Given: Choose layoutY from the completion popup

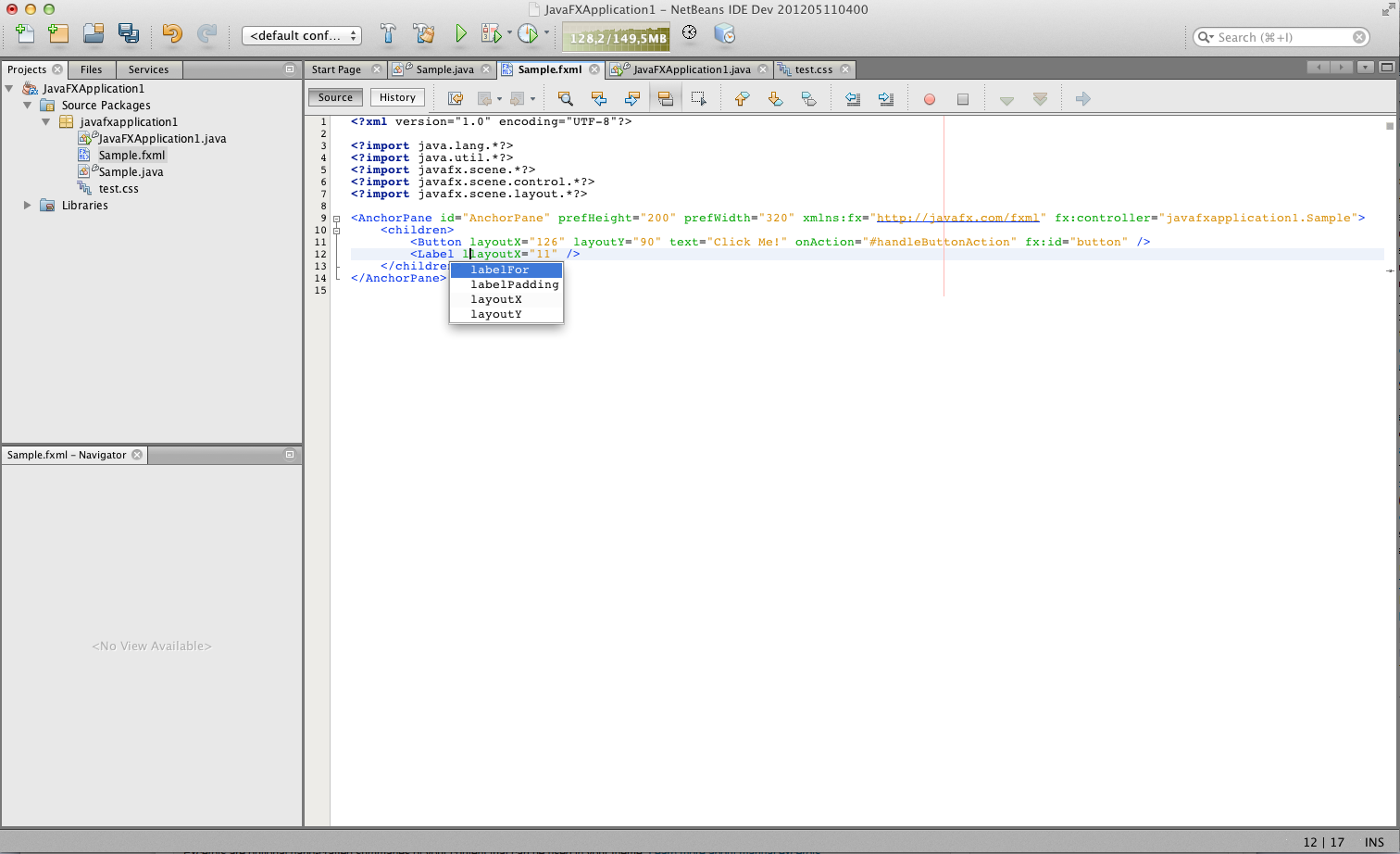Looking at the screenshot, I should click(x=496, y=315).
